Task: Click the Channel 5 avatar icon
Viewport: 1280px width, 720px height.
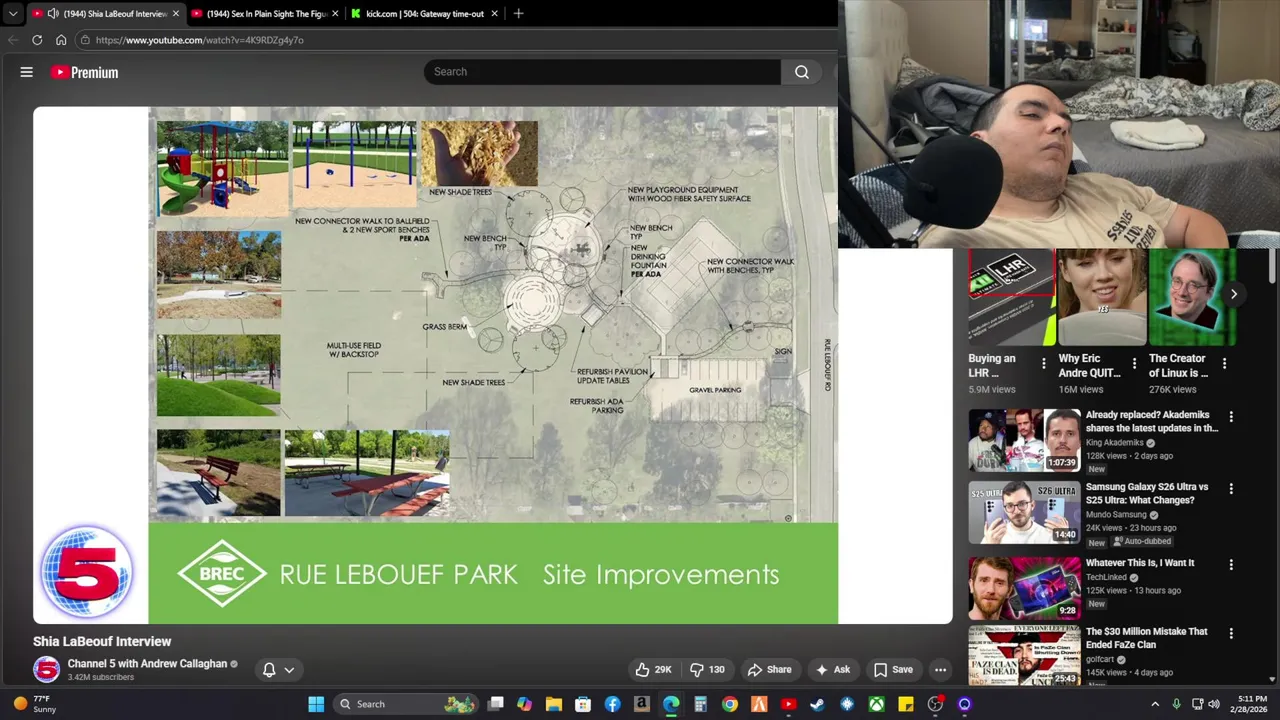Action: pos(46,669)
